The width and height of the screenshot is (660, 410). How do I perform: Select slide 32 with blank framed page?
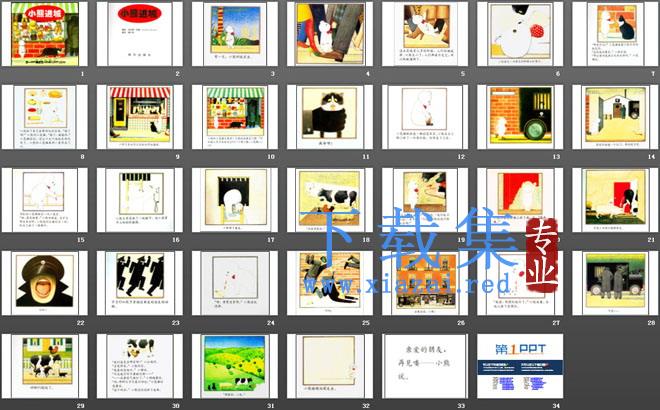click(x=330, y=366)
